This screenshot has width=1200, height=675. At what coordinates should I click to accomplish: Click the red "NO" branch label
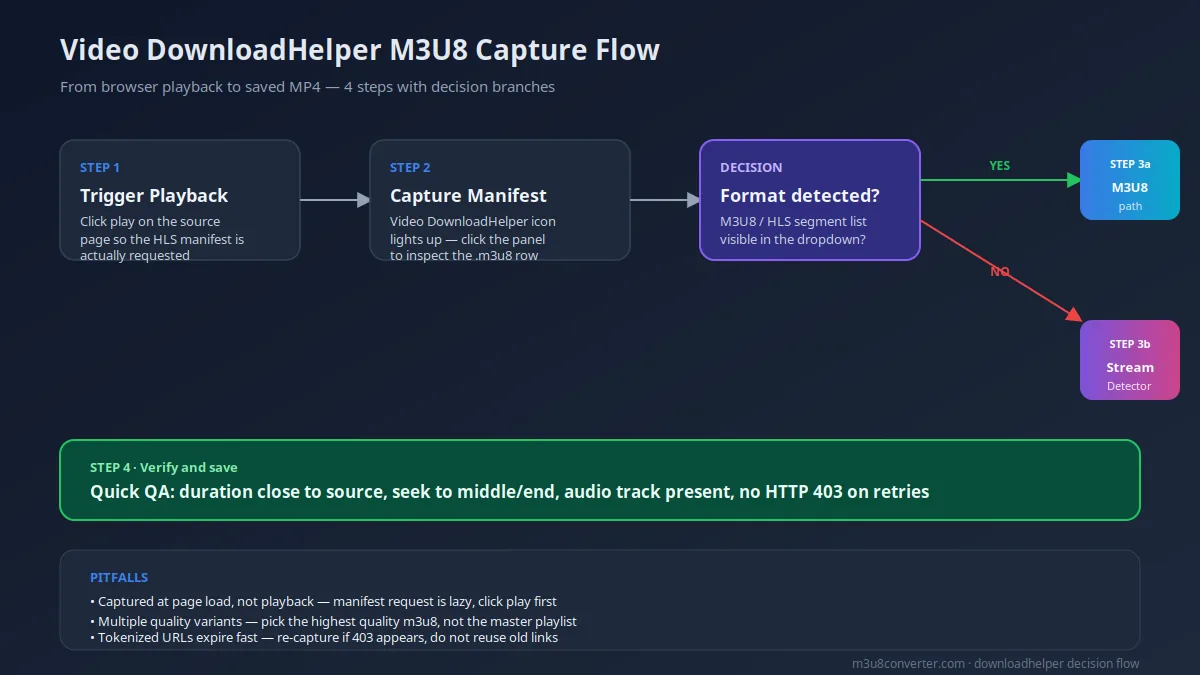coord(1000,272)
